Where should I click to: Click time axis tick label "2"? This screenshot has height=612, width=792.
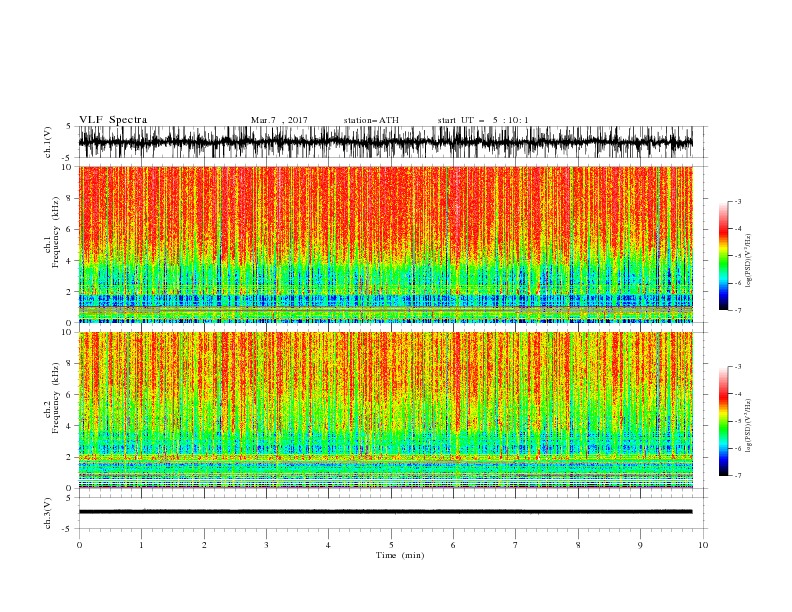click(204, 545)
